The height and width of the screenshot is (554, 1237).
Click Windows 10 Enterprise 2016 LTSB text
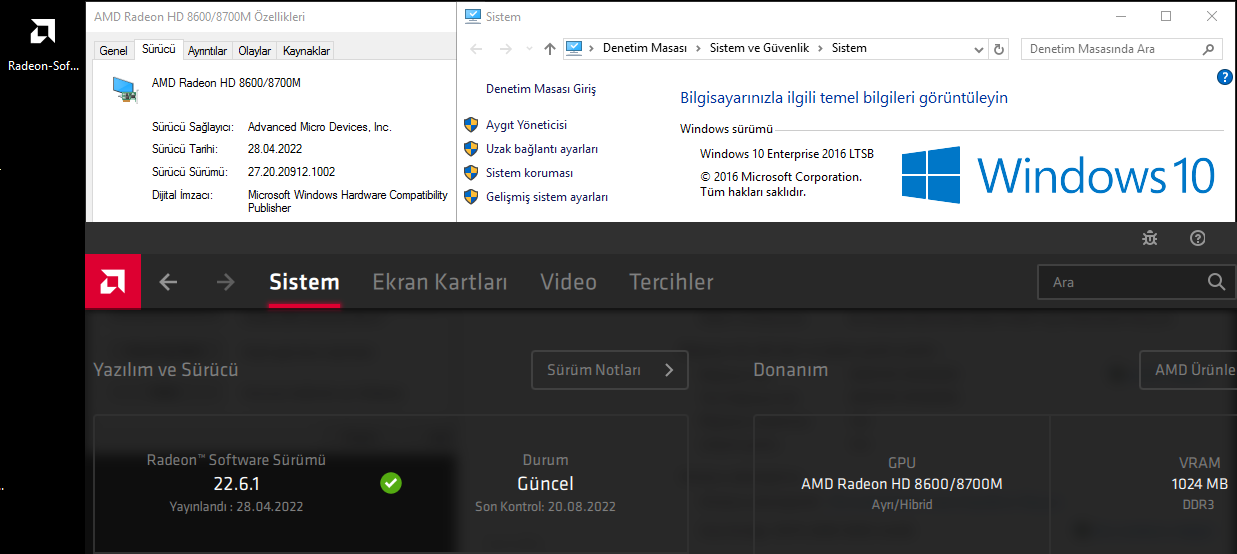click(x=787, y=154)
